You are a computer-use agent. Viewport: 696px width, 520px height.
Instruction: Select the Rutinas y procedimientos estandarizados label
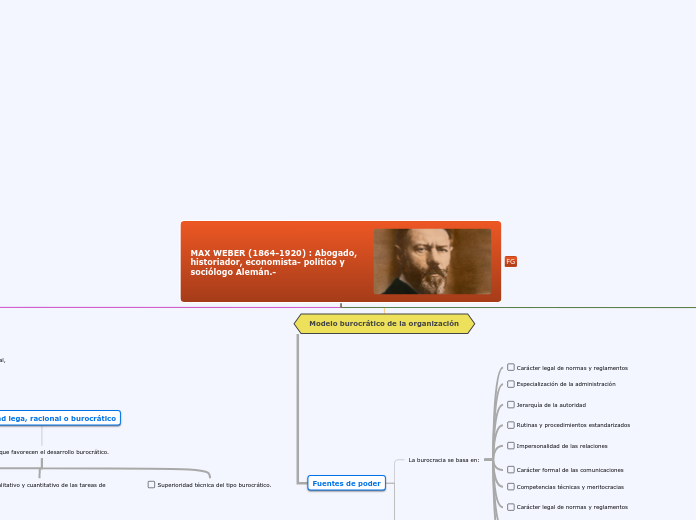(x=573, y=425)
